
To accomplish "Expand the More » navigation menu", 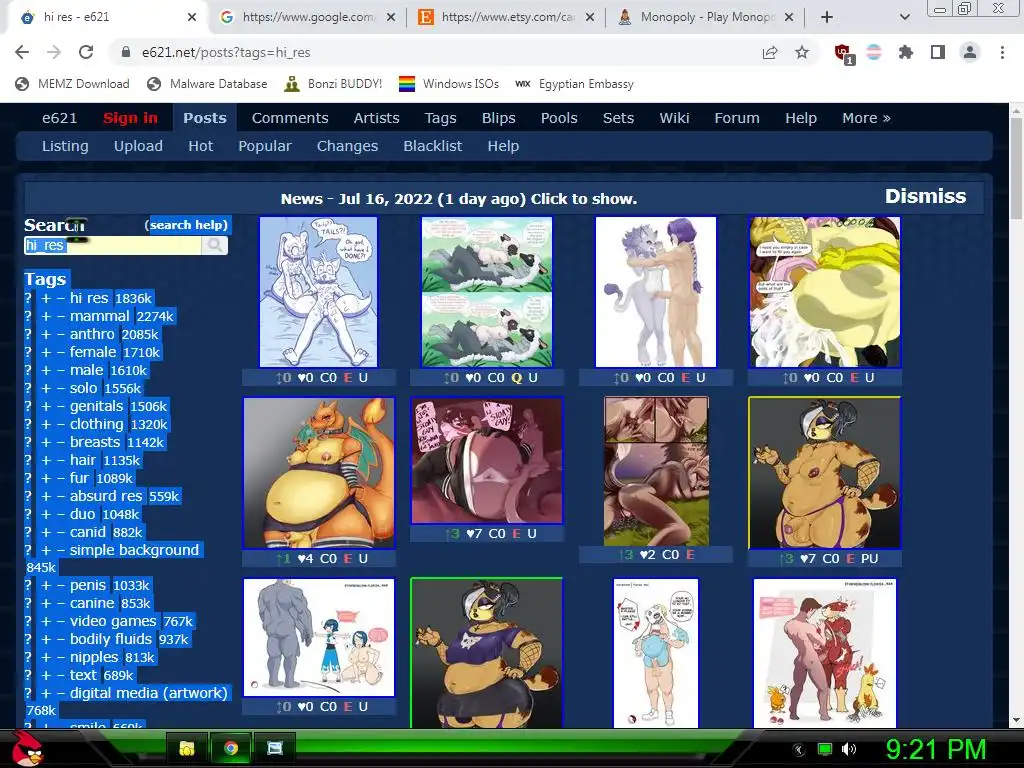I will point(866,118).
